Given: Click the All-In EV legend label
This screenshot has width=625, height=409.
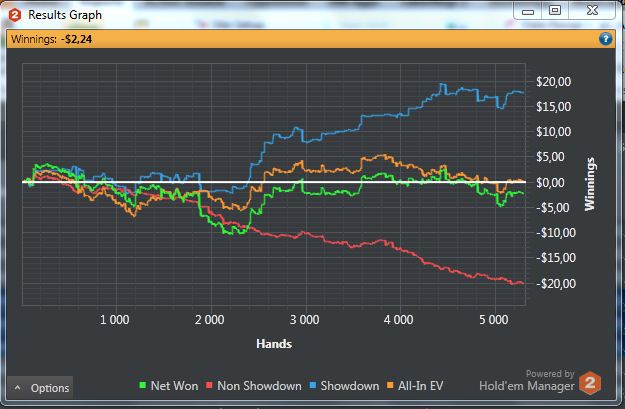Looking at the screenshot, I should coord(421,386).
